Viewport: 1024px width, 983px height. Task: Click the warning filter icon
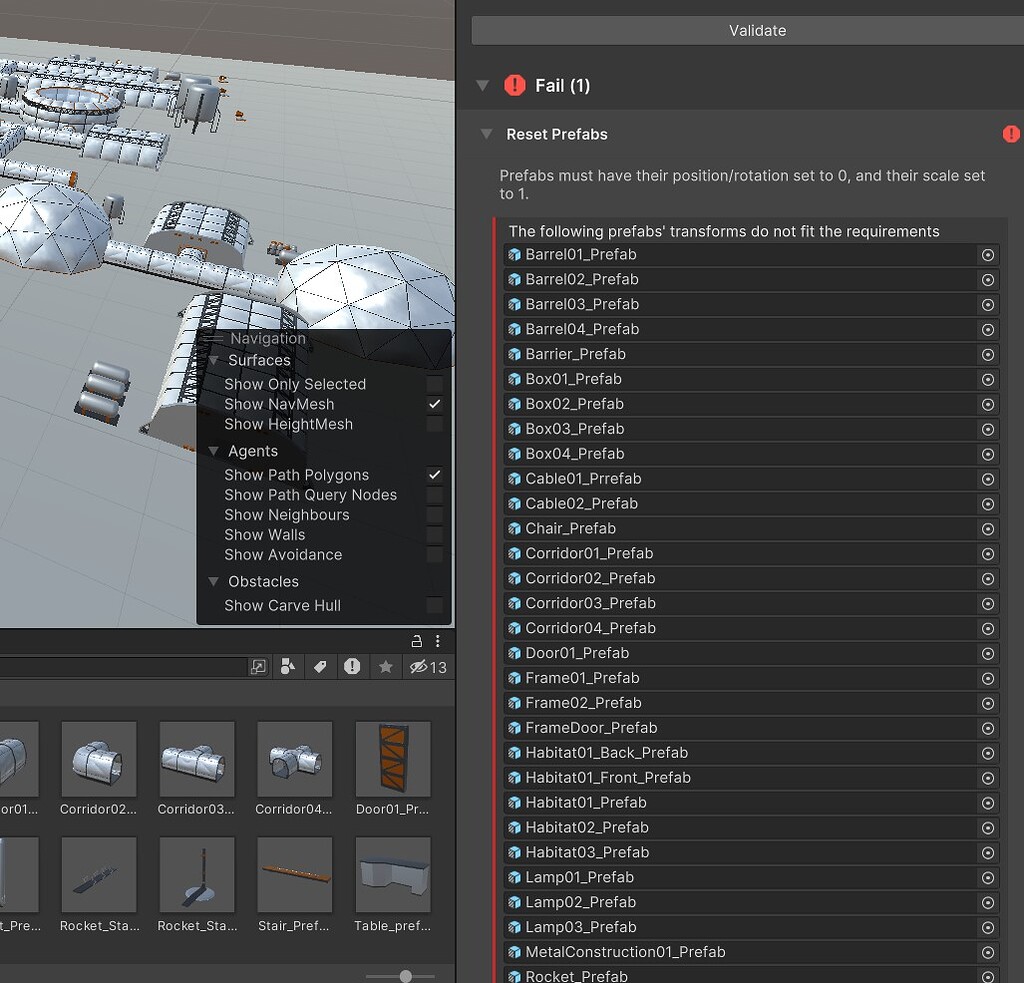352,667
